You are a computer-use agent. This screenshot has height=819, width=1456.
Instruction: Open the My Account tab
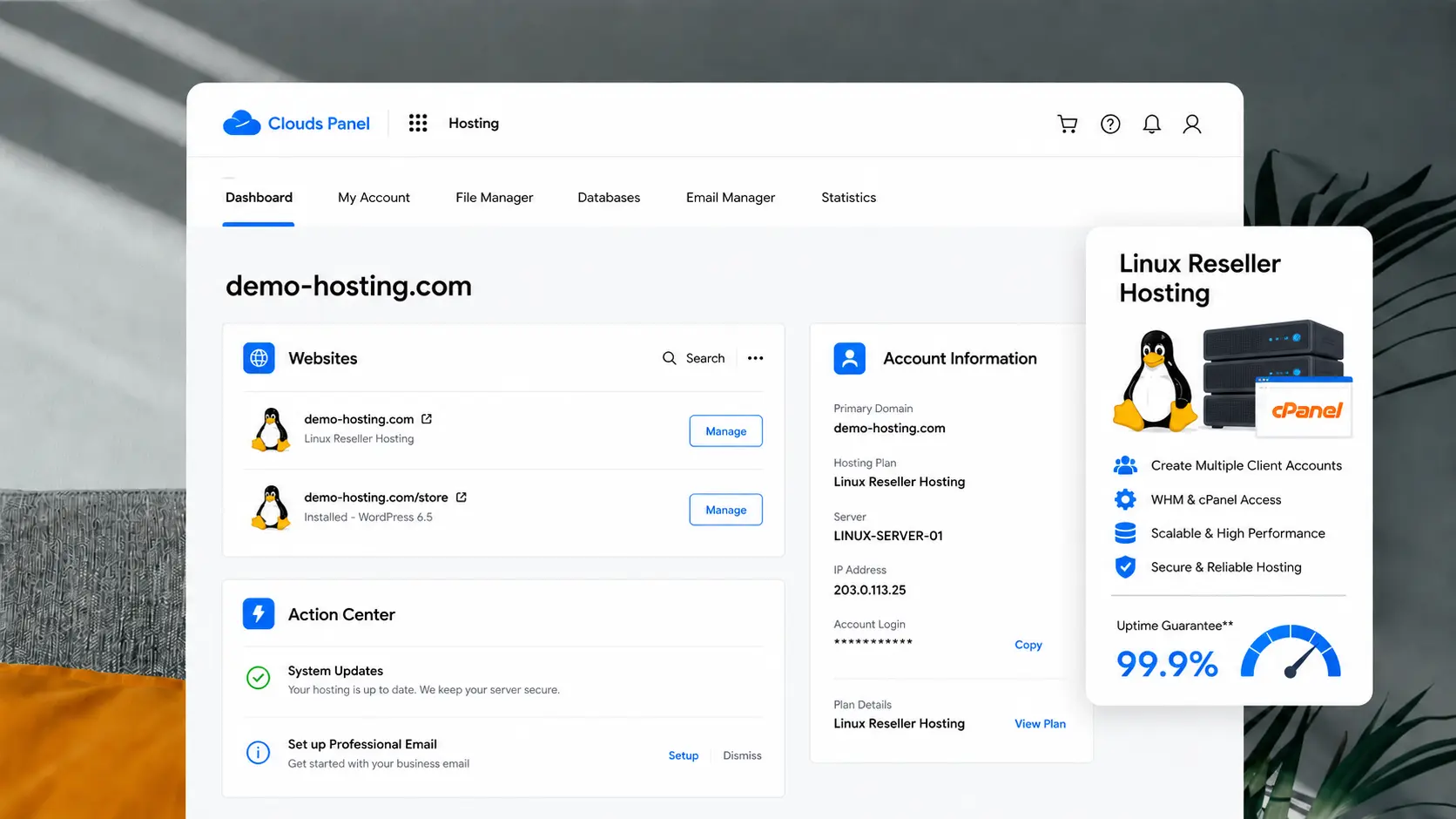tap(374, 198)
